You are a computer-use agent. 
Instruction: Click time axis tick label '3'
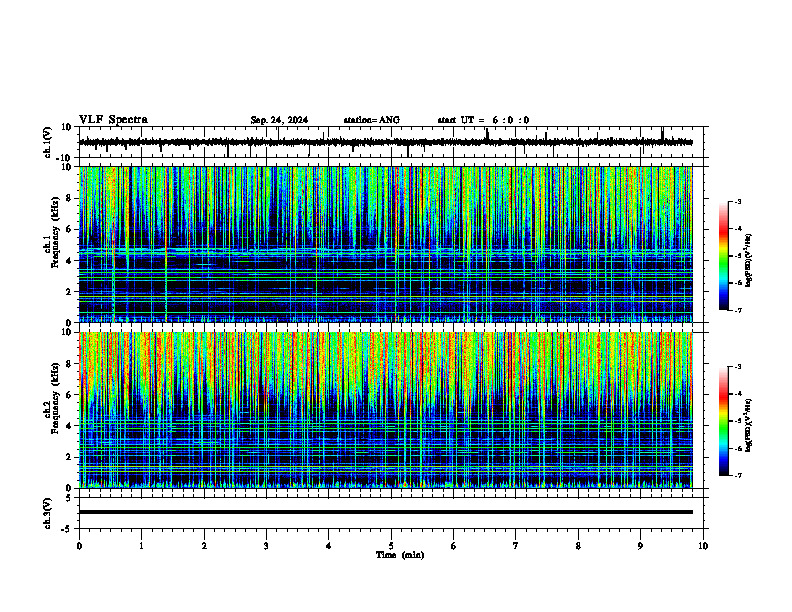click(x=266, y=546)
